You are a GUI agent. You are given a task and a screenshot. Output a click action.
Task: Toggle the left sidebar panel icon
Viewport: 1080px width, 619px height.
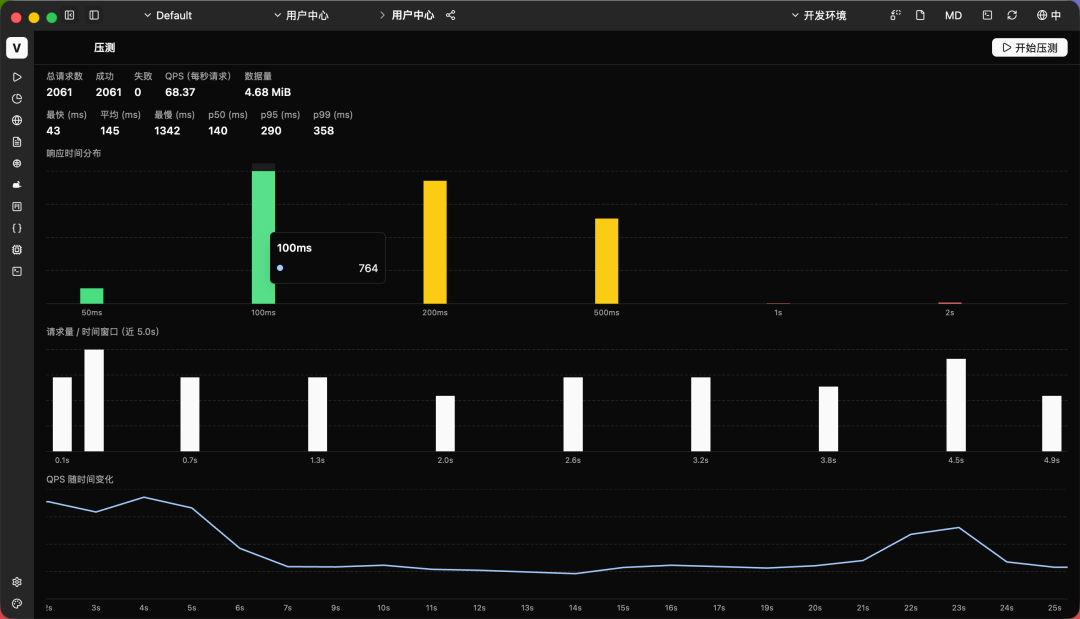[70, 15]
